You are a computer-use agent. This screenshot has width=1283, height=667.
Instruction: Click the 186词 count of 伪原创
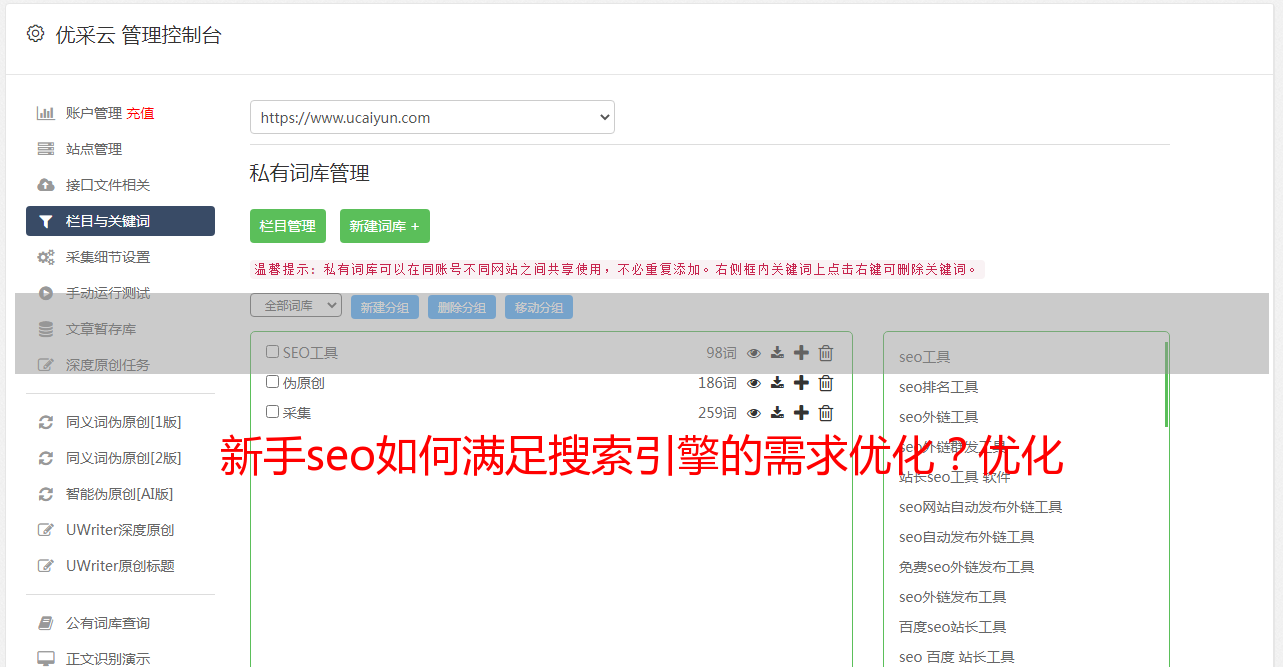pos(717,383)
